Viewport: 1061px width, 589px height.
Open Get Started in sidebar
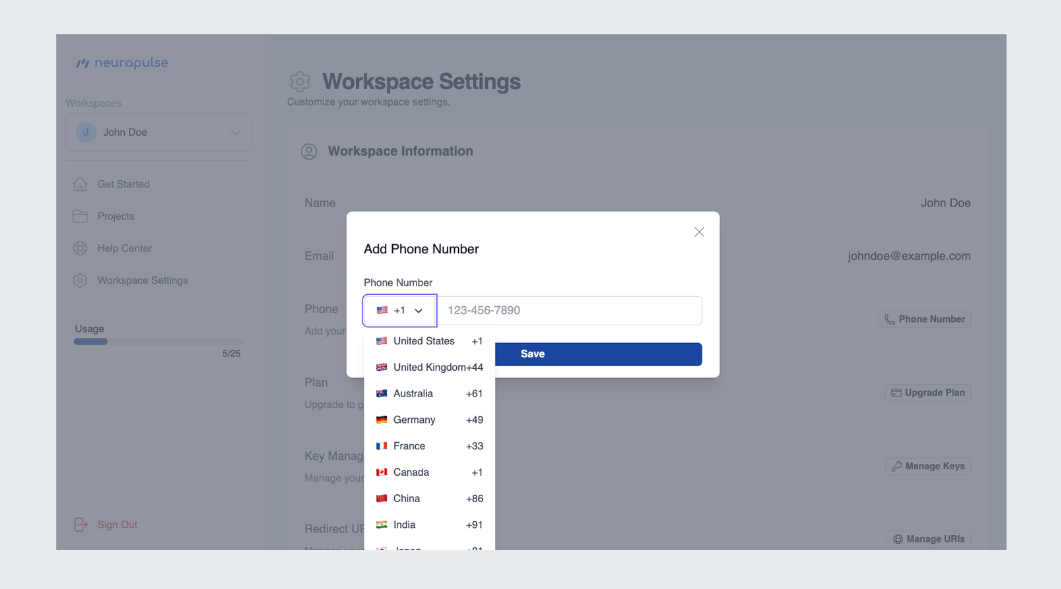[123, 184]
